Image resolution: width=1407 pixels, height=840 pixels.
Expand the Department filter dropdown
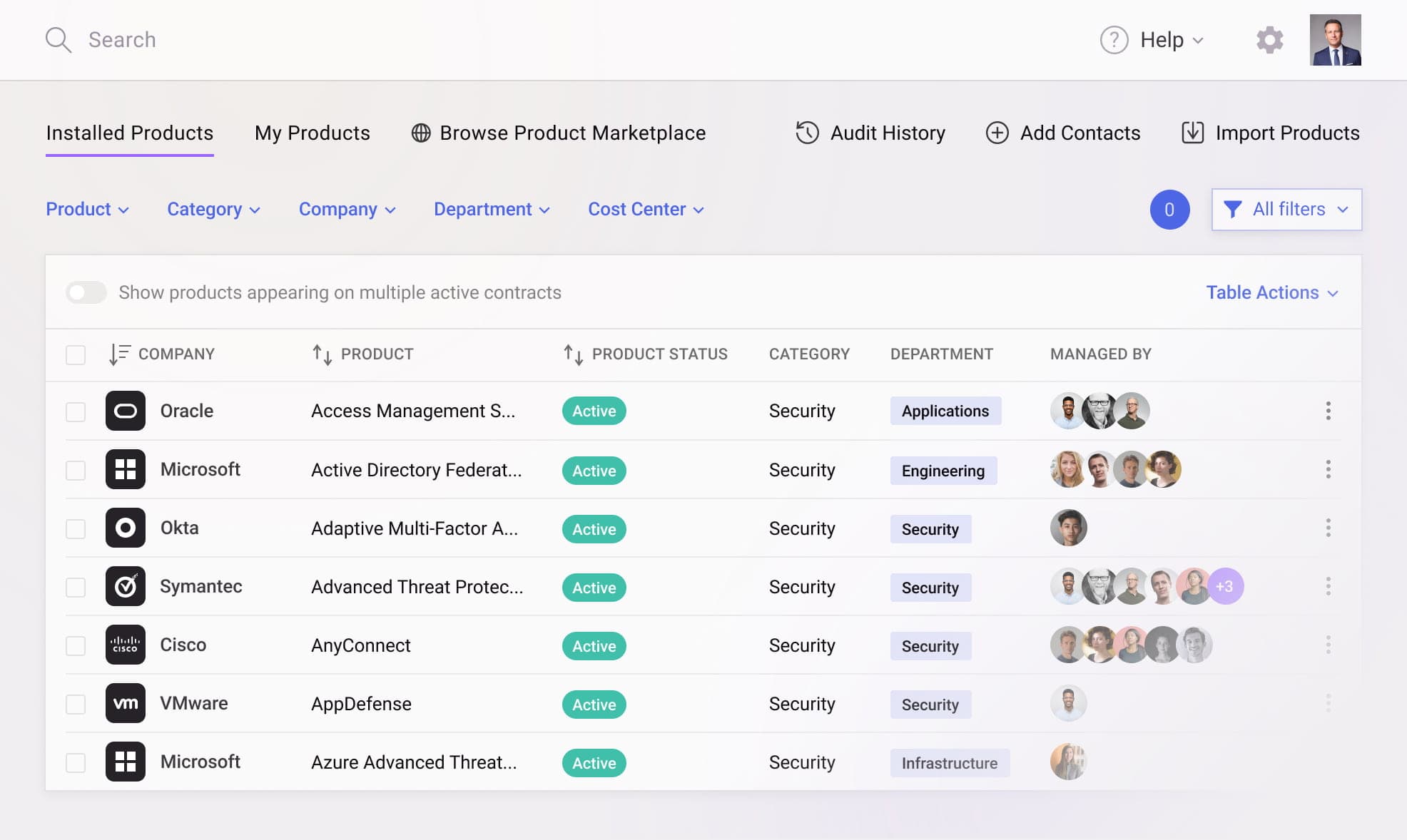click(492, 209)
